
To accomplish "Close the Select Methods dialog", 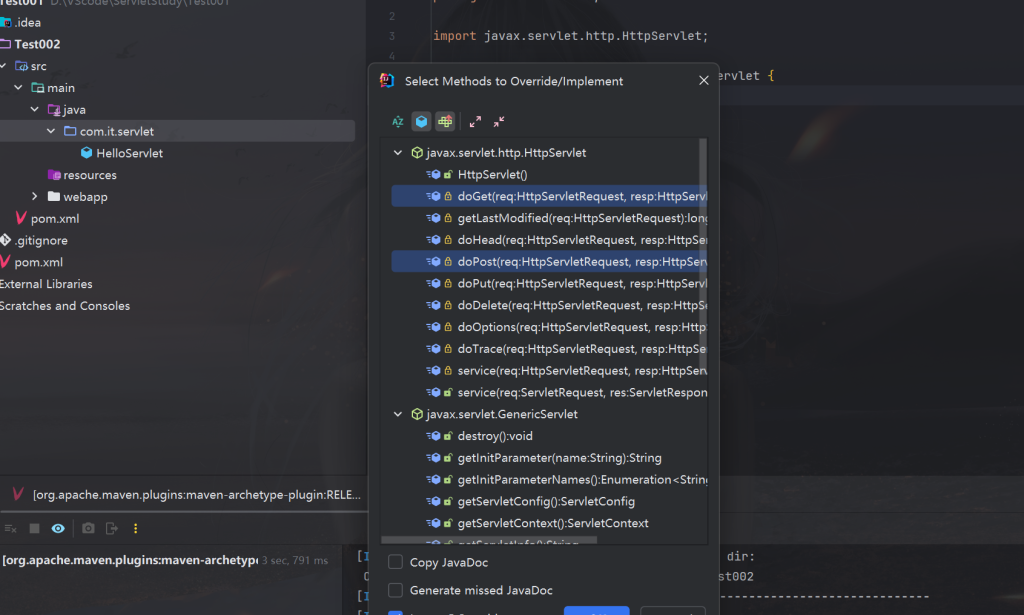I will click(704, 80).
